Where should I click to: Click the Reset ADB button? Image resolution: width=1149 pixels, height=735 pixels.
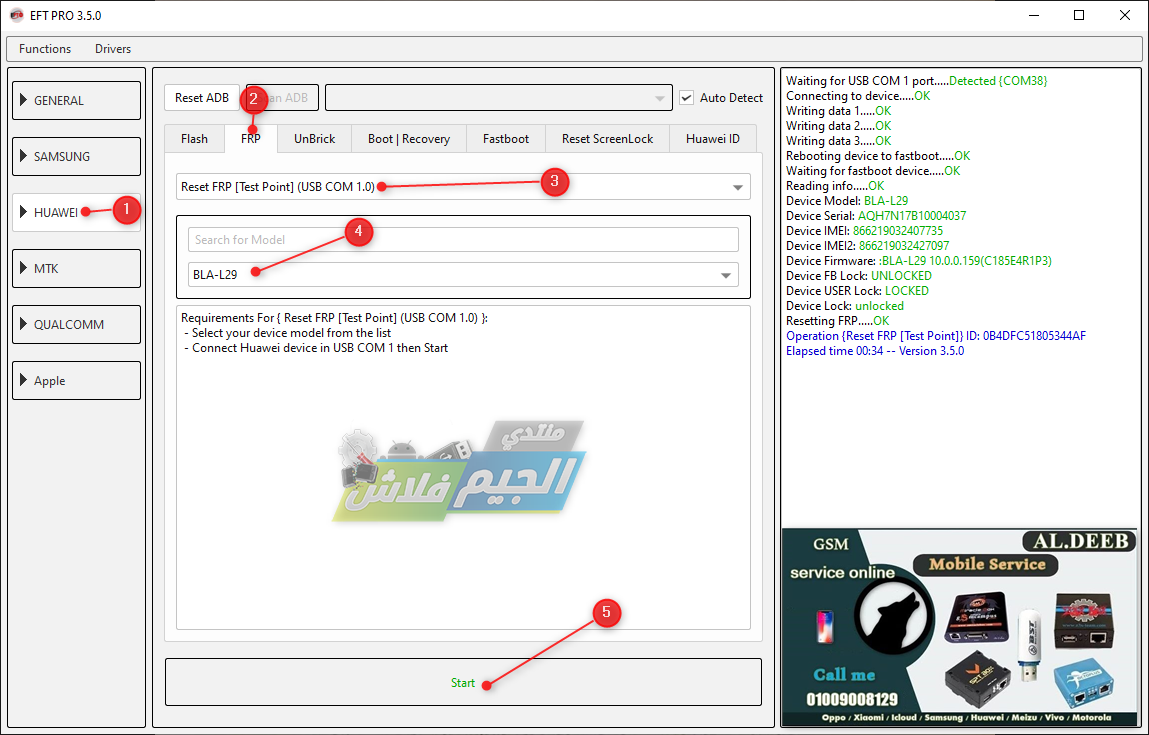[x=202, y=97]
